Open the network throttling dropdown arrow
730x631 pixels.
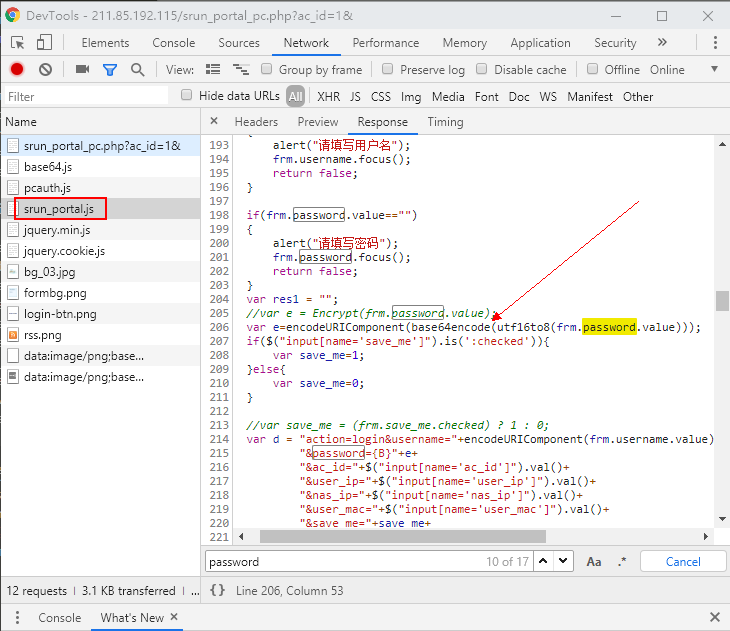pyautogui.click(x=714, y=69)
